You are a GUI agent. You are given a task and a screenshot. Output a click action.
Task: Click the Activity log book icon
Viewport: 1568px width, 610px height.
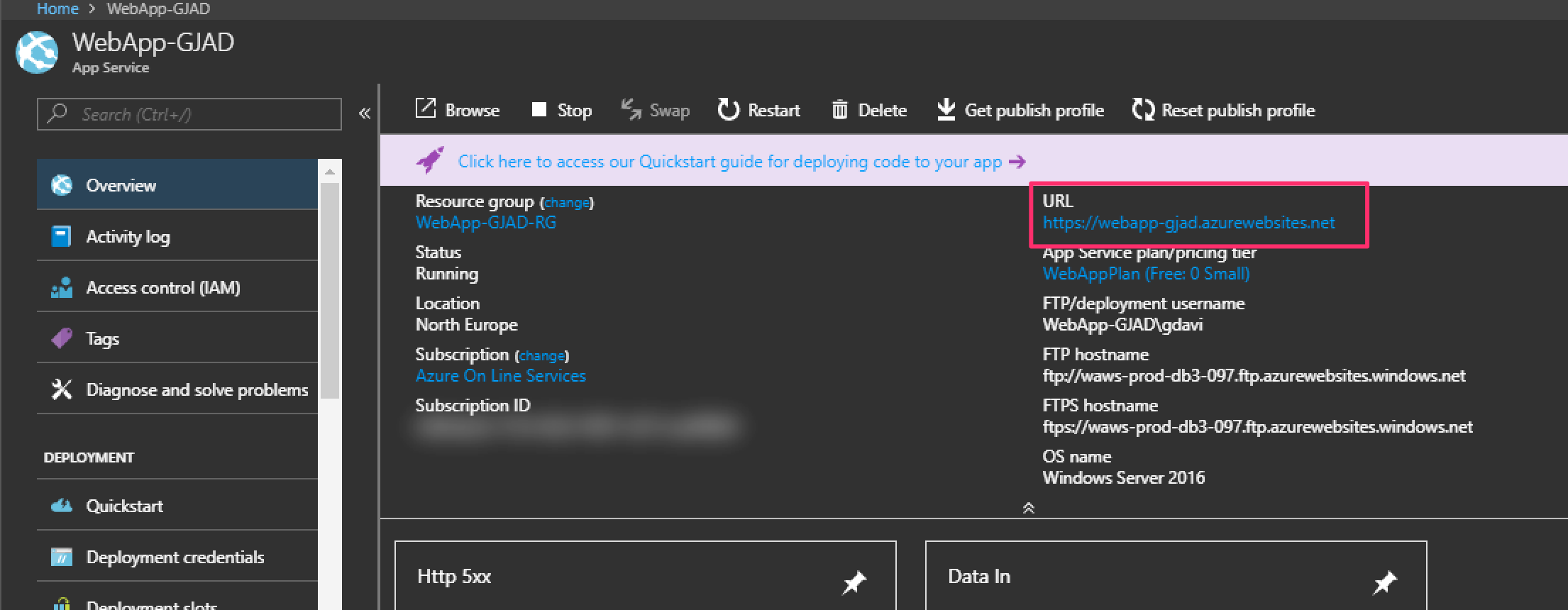point(62,236)
